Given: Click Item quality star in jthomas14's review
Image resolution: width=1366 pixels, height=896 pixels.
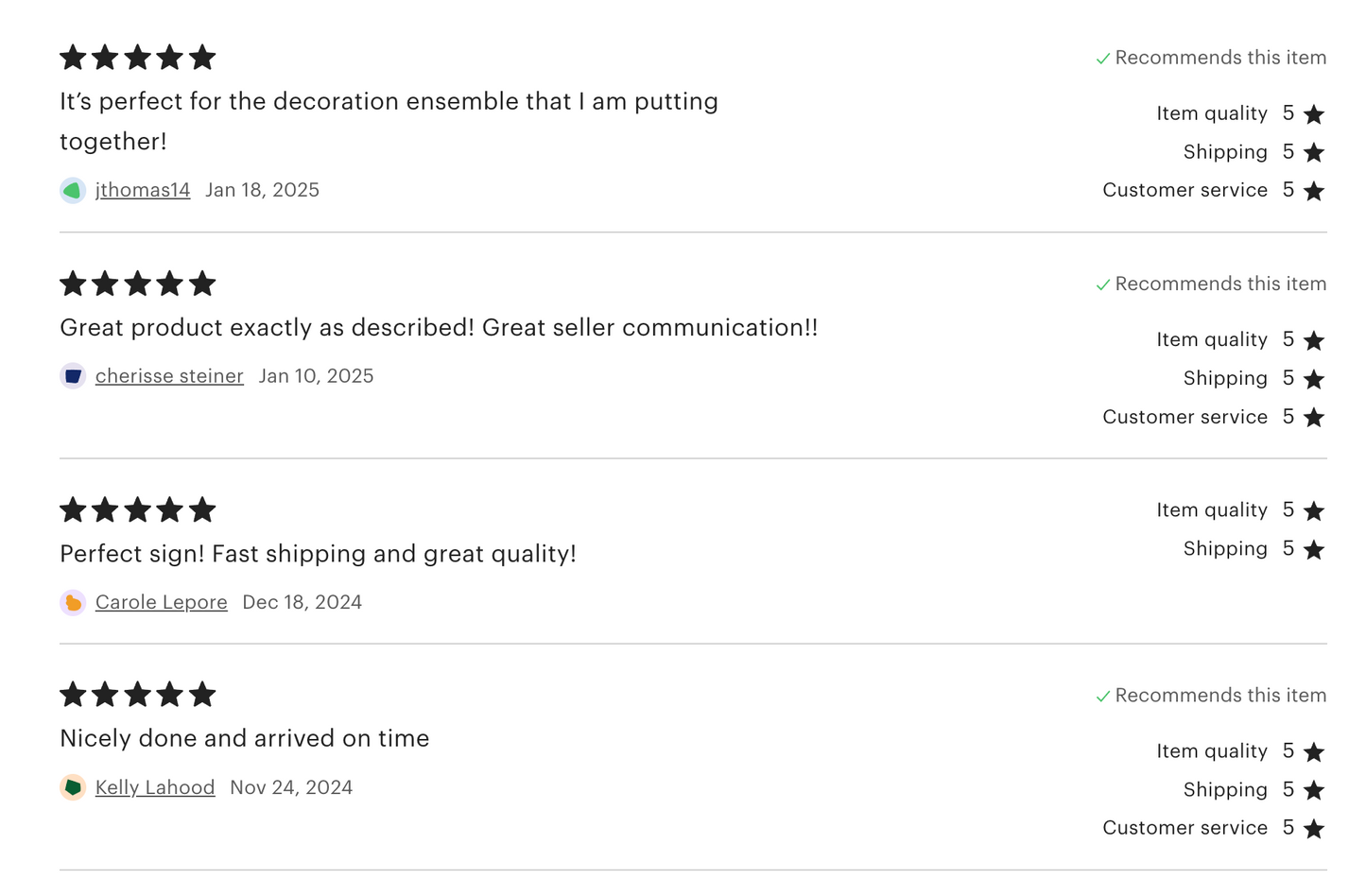Looking at the screenshot, I should (1314, 114).
